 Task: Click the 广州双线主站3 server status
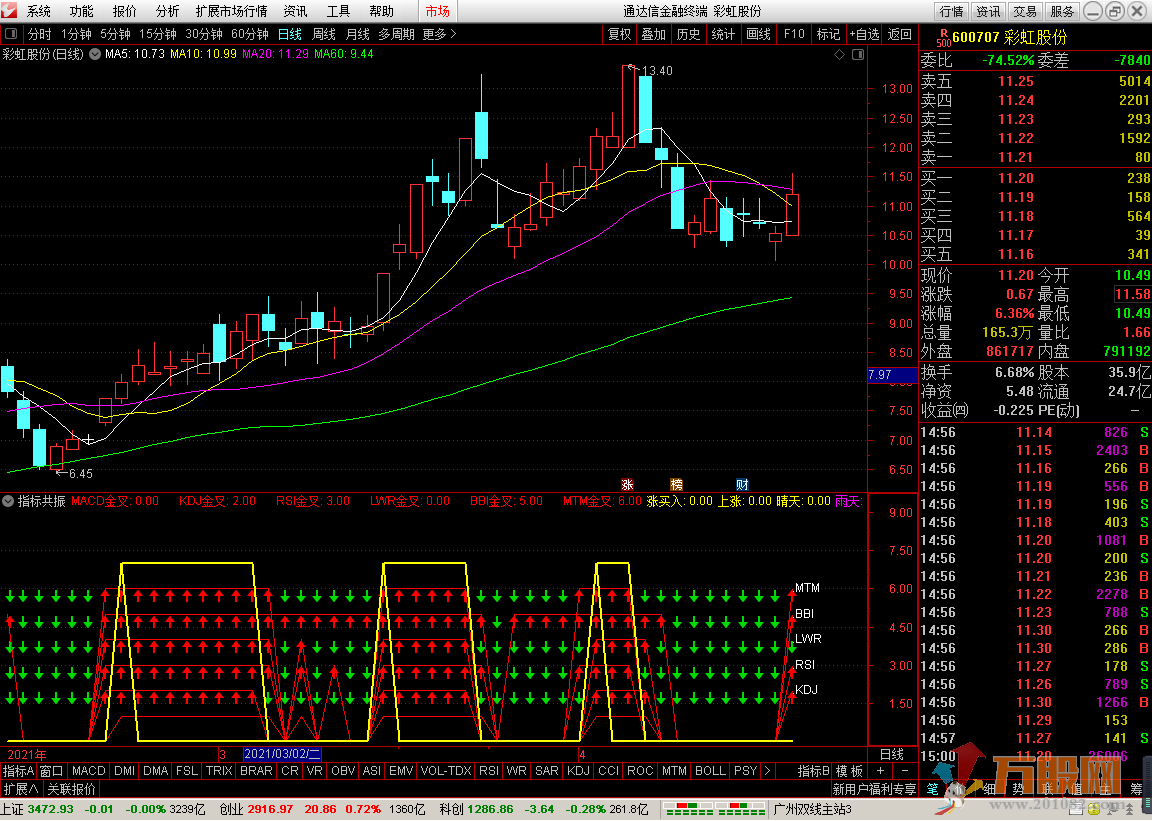coord(813,809)
